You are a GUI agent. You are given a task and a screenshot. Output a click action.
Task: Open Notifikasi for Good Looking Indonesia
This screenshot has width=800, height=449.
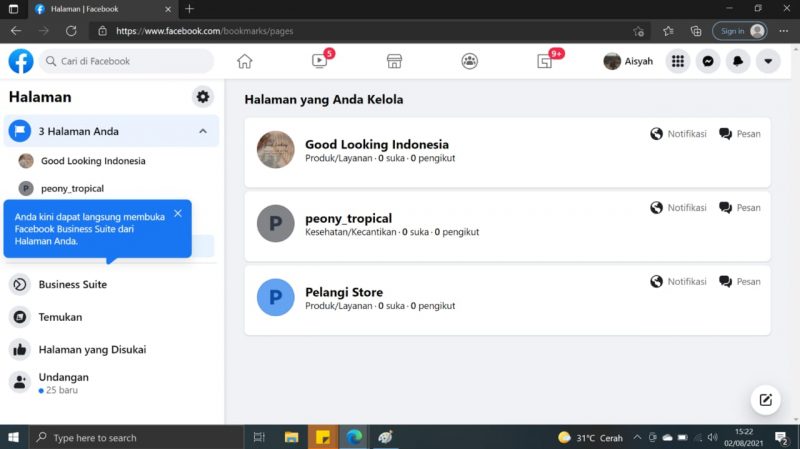(x=678, y=134)
